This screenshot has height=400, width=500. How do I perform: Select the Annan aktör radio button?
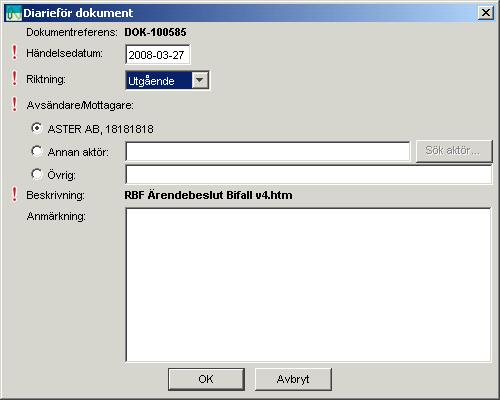click(37, 151)
